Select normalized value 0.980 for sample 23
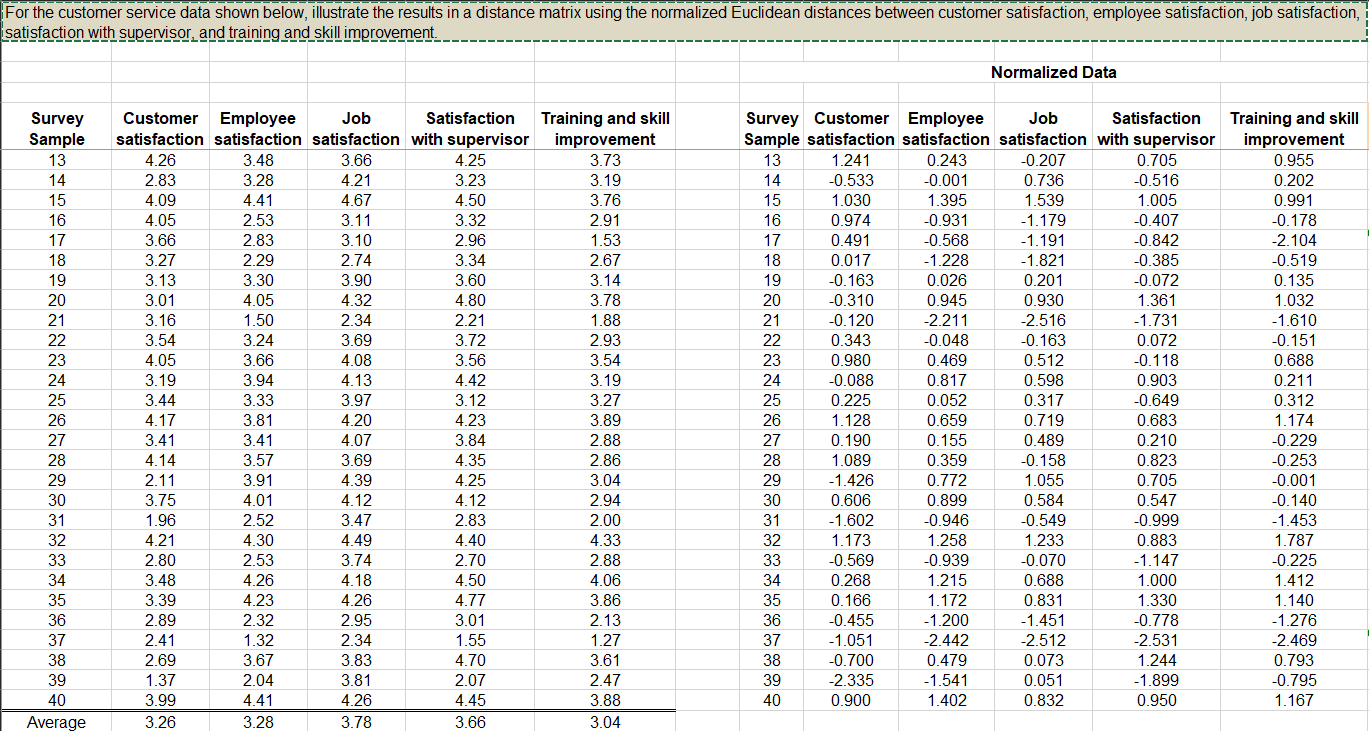This screenshot has width=1369, height=731. (851, 360)
